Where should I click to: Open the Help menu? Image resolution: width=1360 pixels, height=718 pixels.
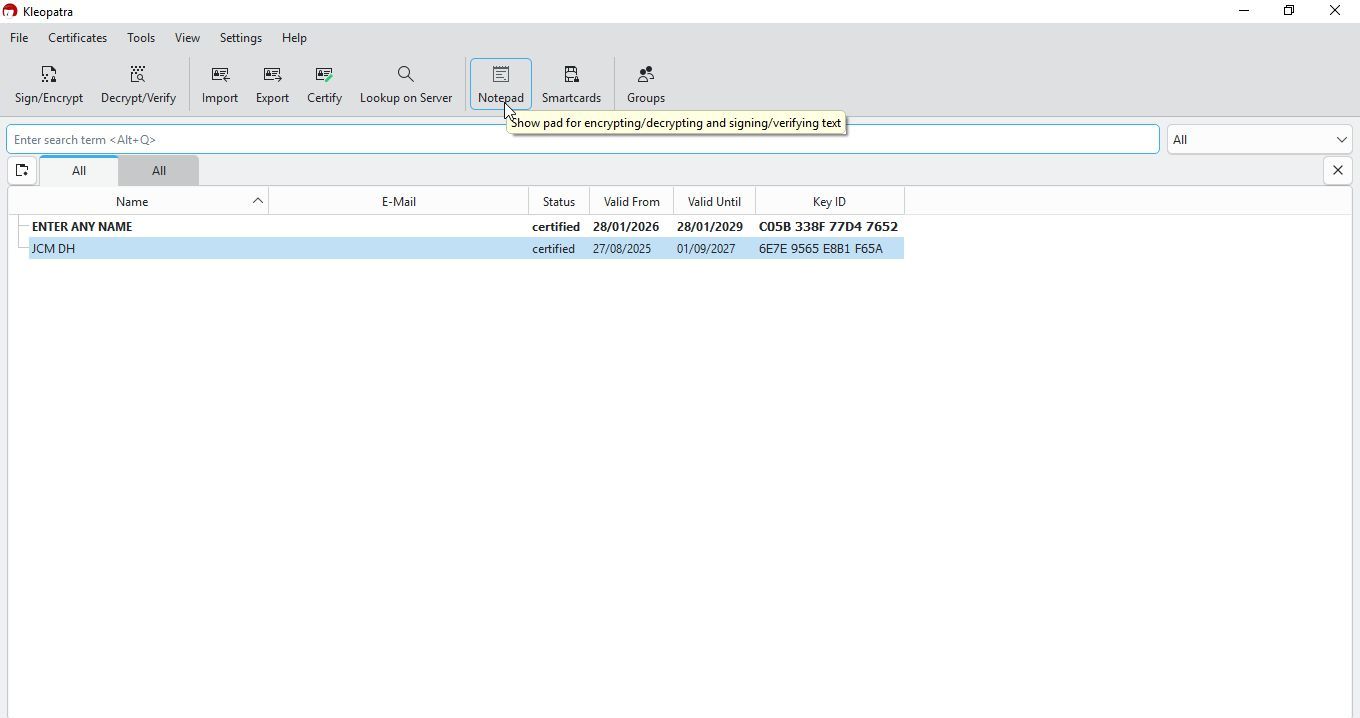(294, 38)
